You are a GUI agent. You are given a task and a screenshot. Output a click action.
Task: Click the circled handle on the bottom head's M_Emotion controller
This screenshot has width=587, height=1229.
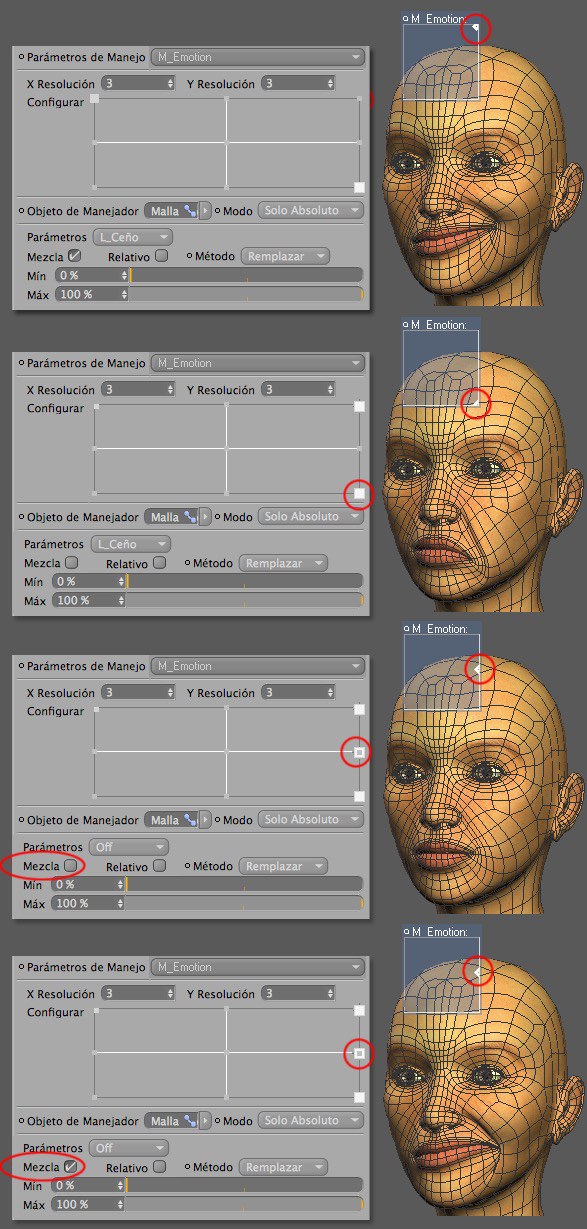[x=478, y=970]
